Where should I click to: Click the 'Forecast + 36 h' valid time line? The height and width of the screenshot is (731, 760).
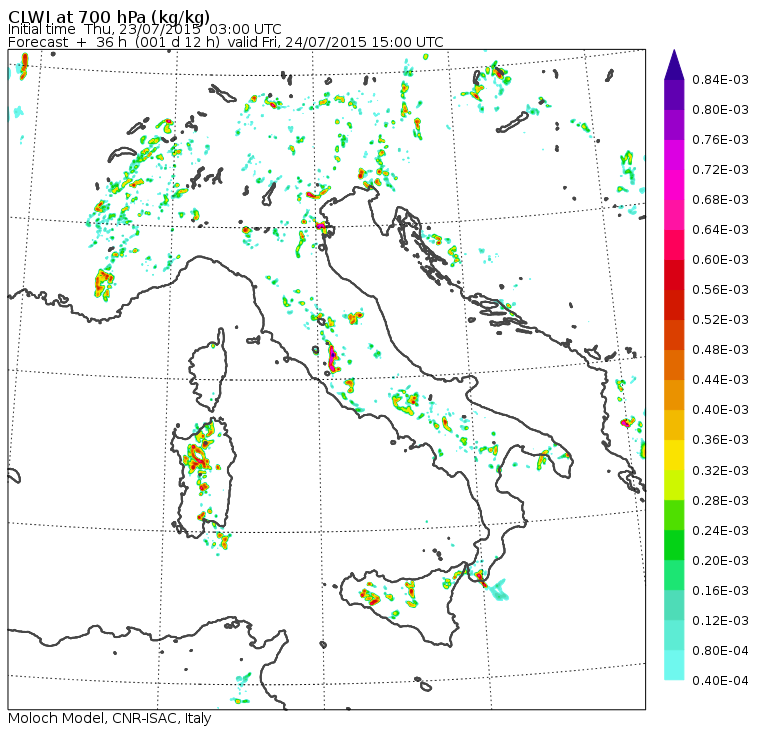point(225,42)
